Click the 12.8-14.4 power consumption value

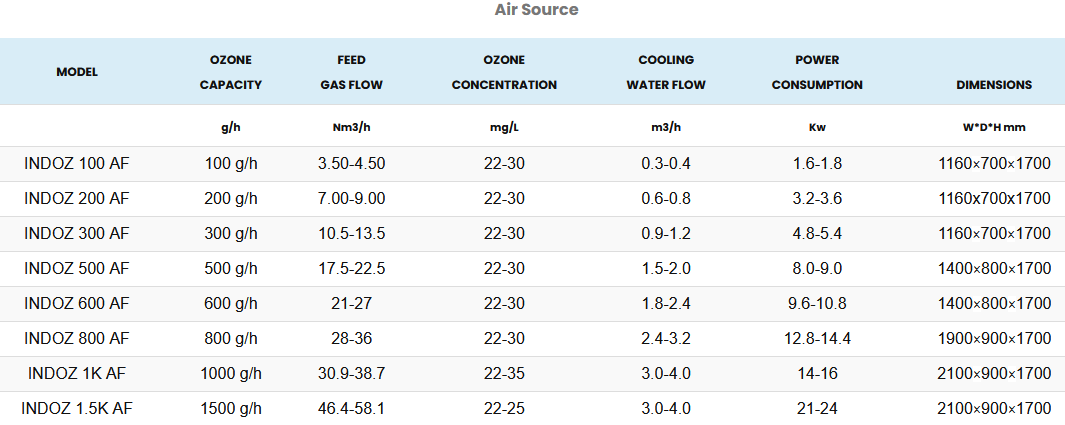point(817,338)
